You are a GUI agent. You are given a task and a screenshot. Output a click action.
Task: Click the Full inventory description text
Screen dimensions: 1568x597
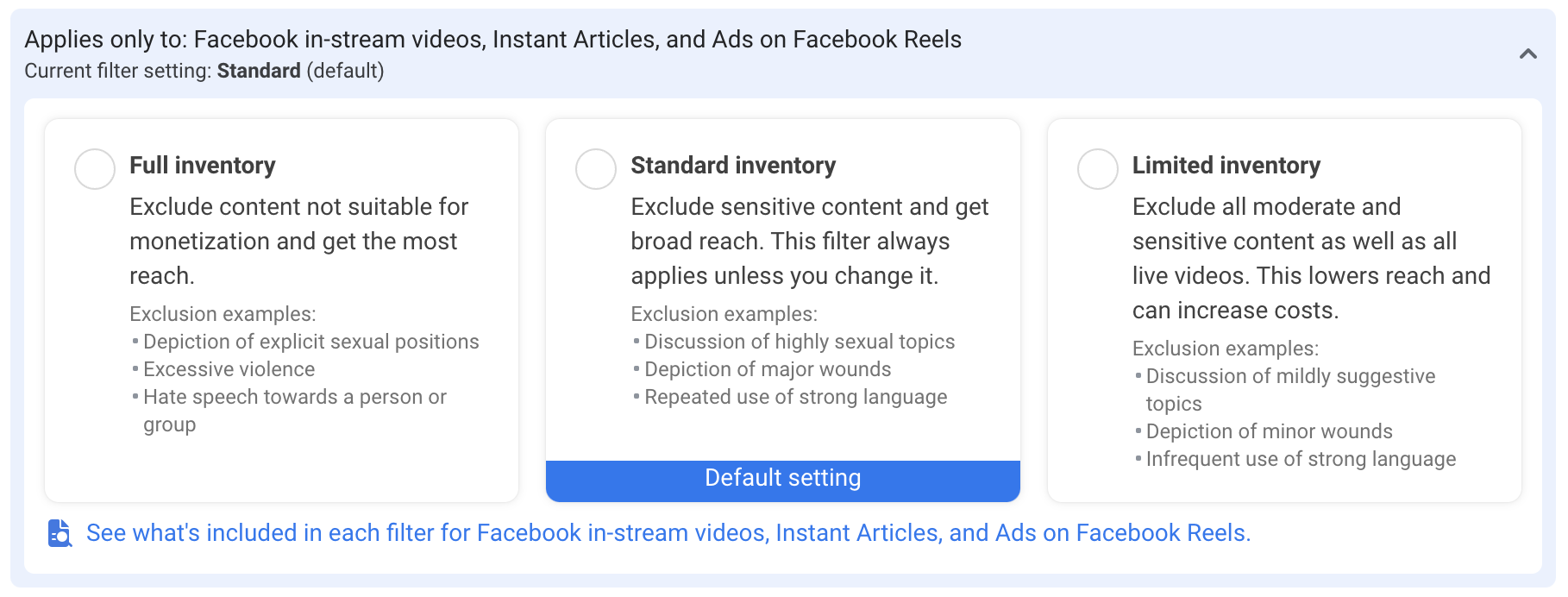point(298,242)
